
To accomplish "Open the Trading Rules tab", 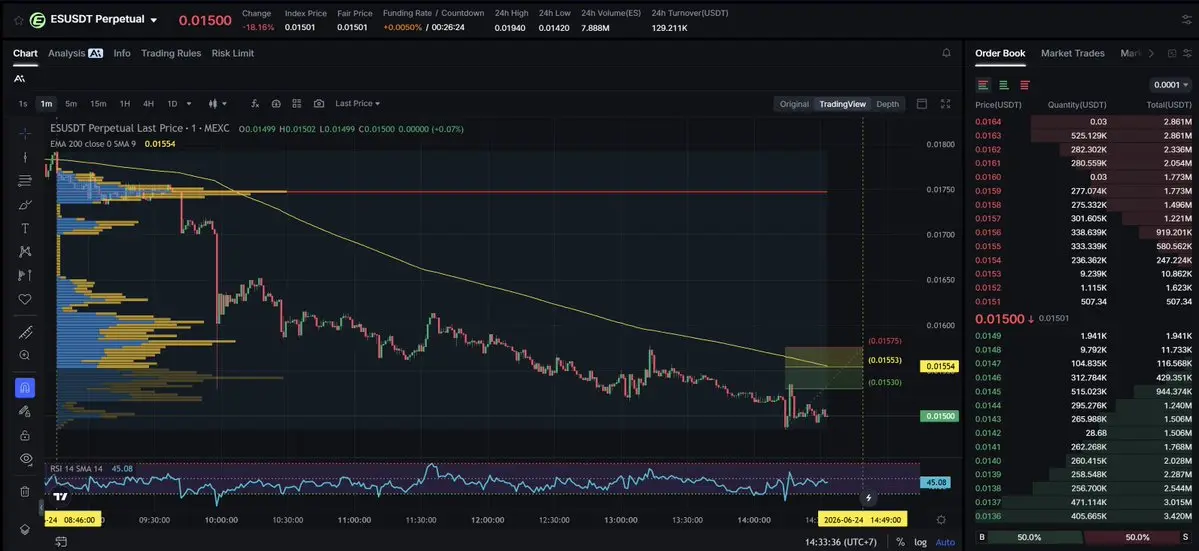I will (171, 53).
